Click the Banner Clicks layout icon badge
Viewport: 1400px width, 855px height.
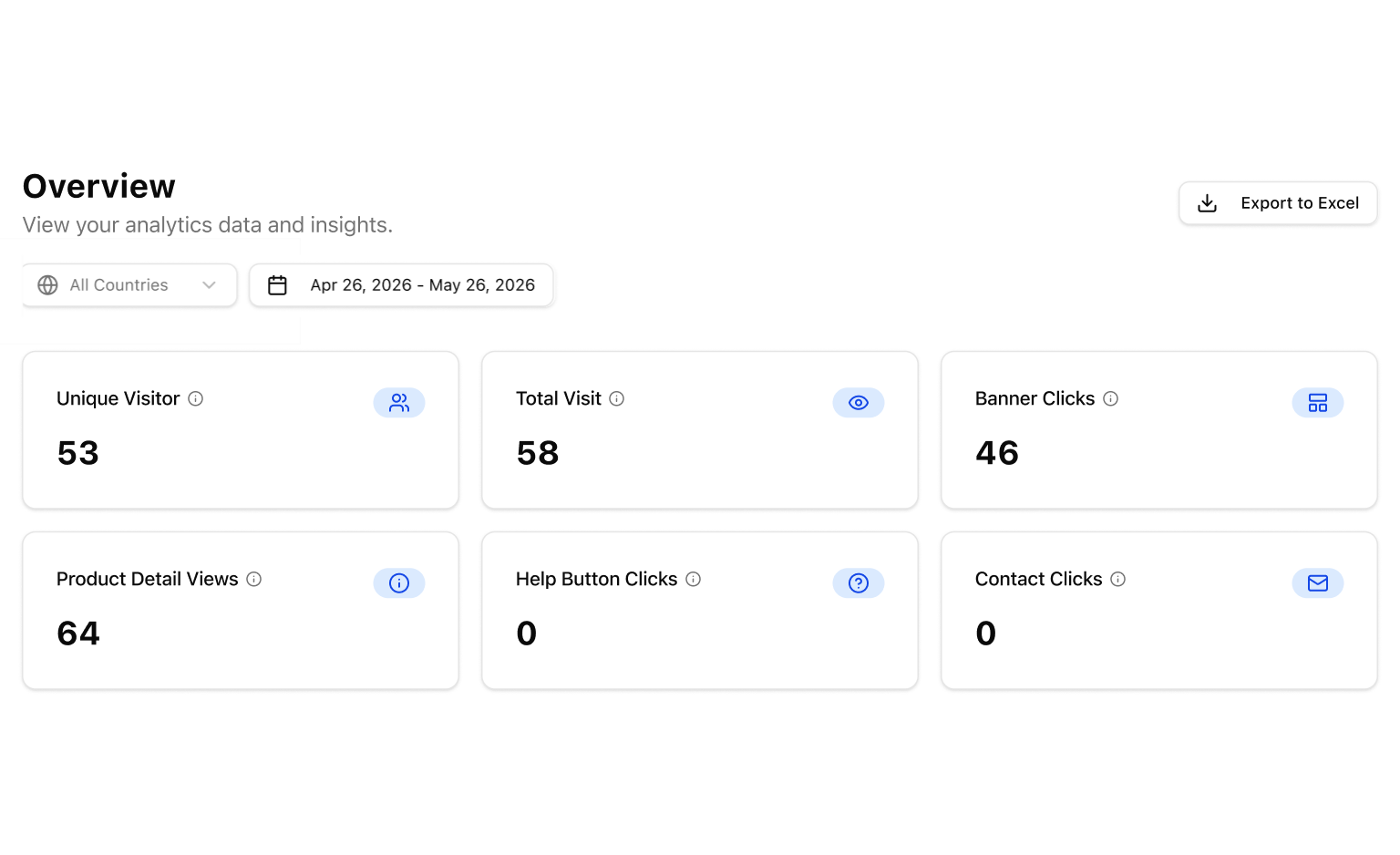1318,402
